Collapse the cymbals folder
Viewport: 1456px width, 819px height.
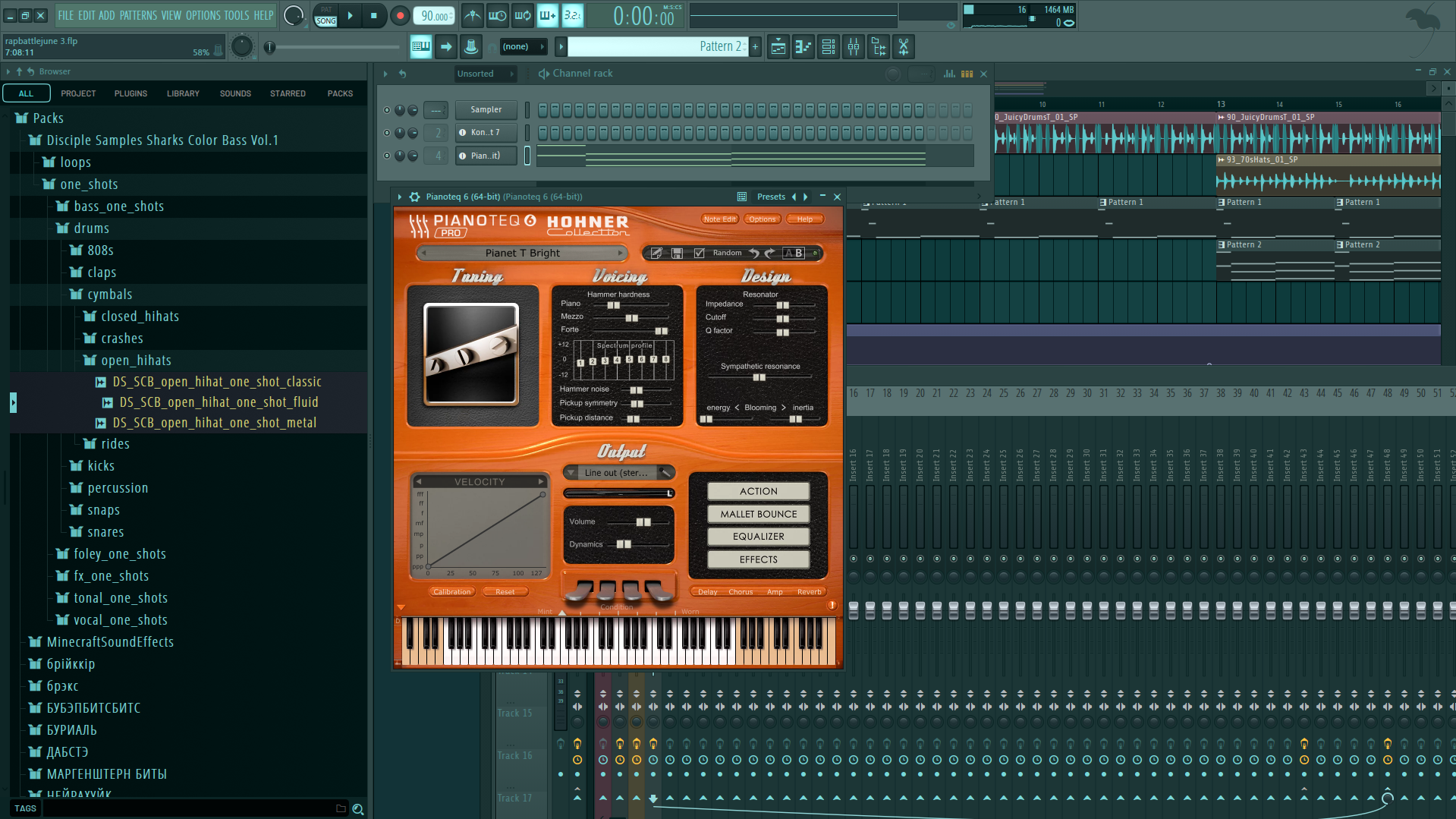109,295
